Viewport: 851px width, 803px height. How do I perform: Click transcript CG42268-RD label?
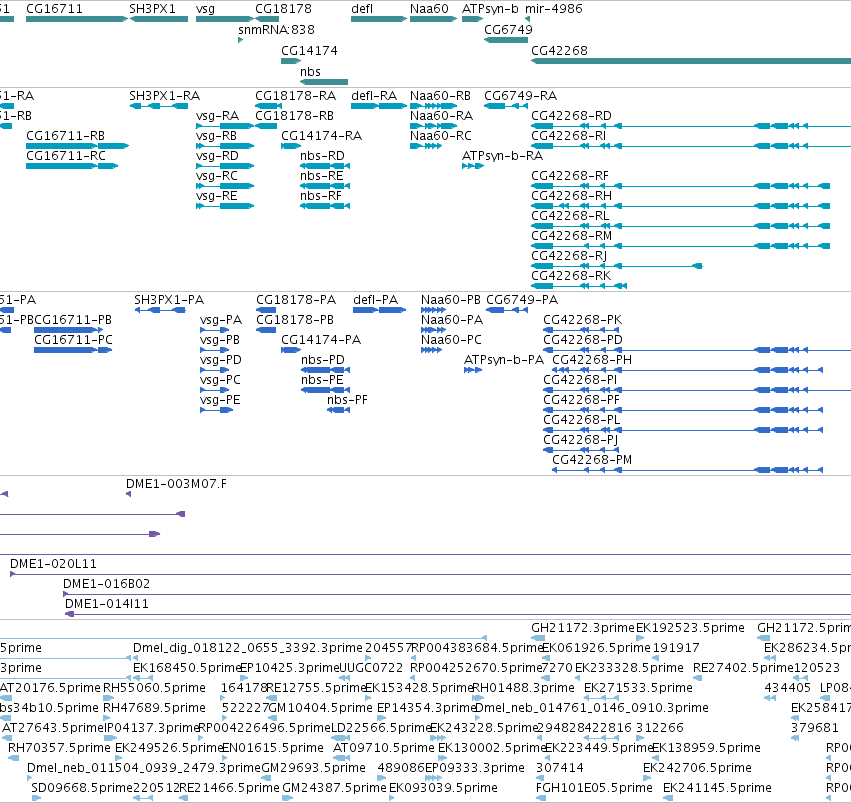click(x=571, y=116)
